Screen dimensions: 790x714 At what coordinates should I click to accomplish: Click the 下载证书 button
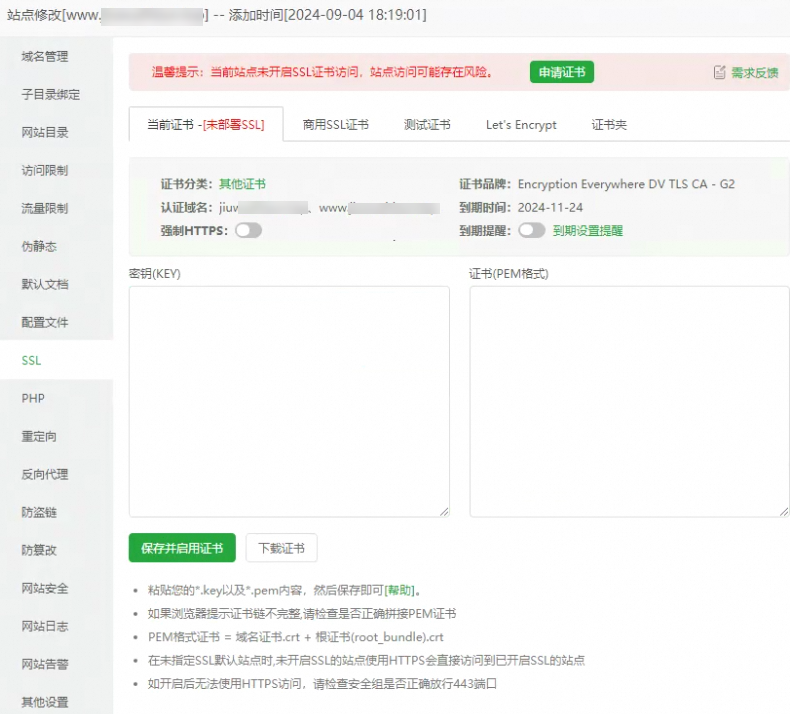coord(282,548)
